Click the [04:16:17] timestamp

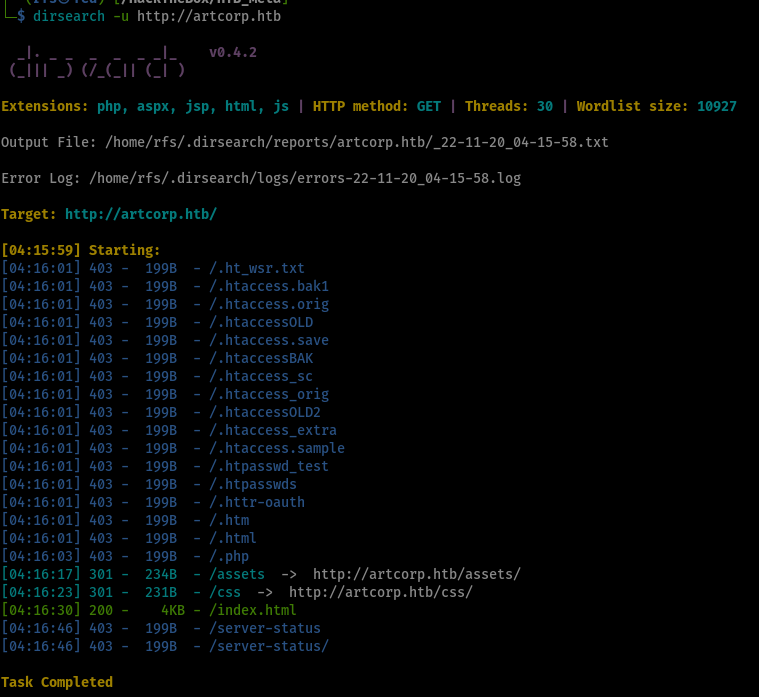coord(41,574)
